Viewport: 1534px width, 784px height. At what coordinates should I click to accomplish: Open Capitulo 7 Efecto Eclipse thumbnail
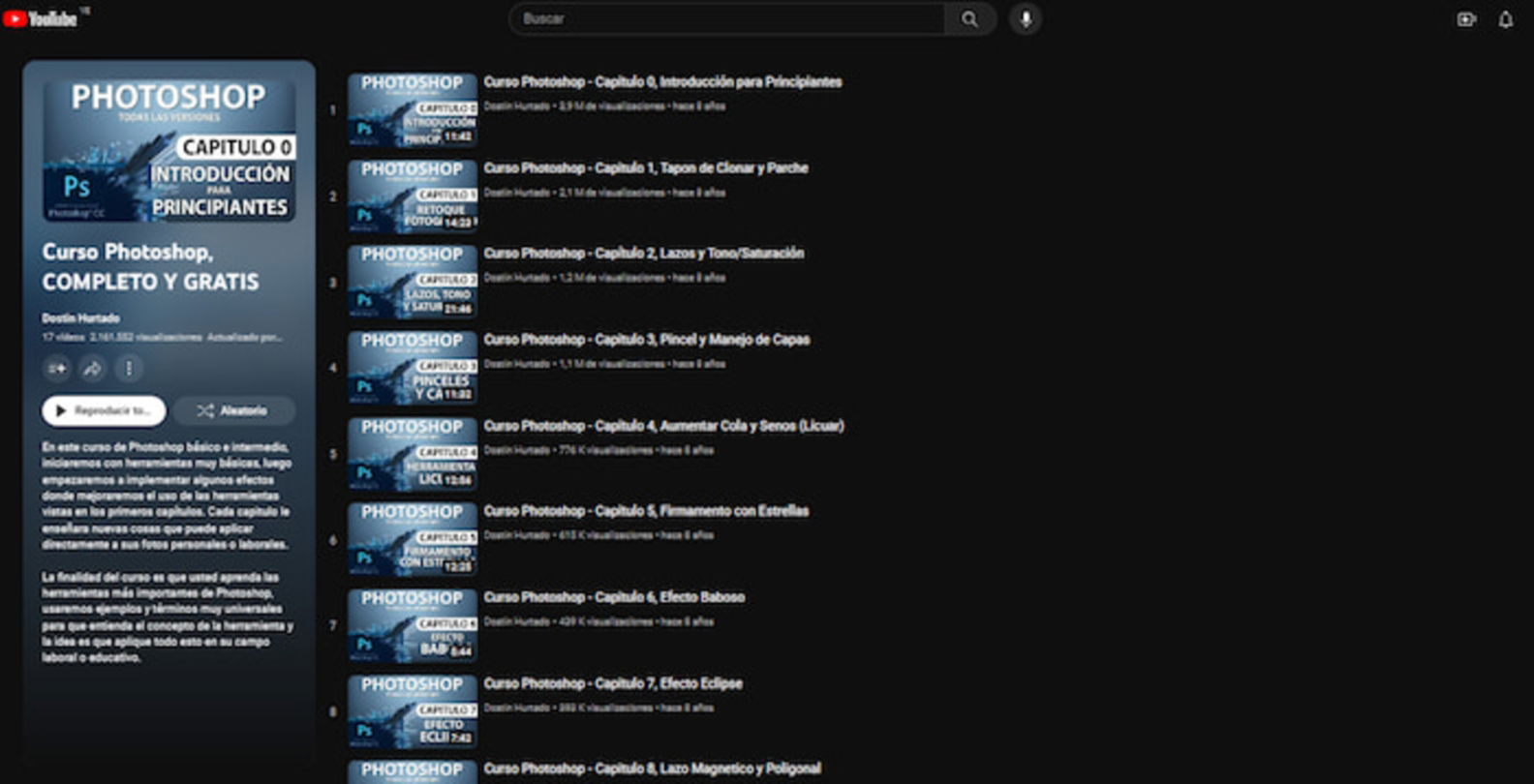(x=413, y=711)
